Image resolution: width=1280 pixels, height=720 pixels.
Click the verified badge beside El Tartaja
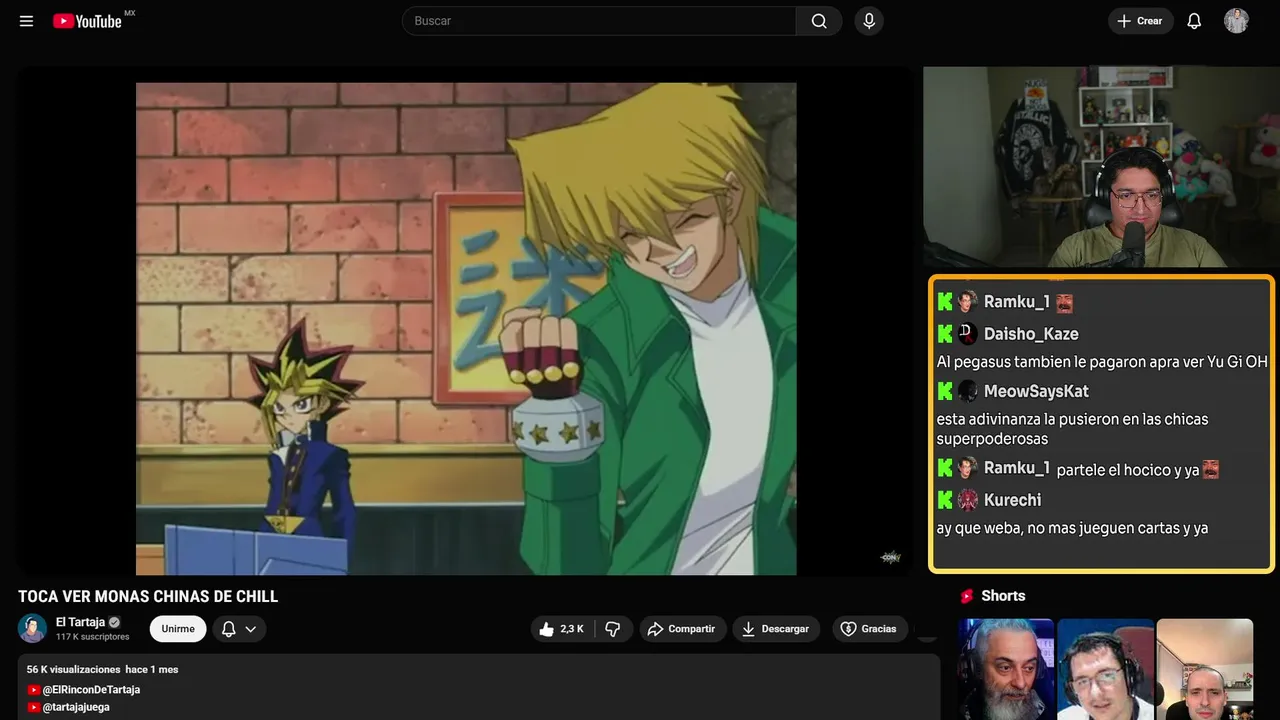114,622
